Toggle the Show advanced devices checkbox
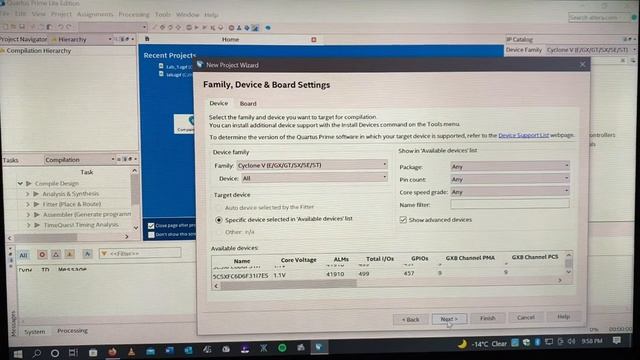640x360 pixels. 403,220
